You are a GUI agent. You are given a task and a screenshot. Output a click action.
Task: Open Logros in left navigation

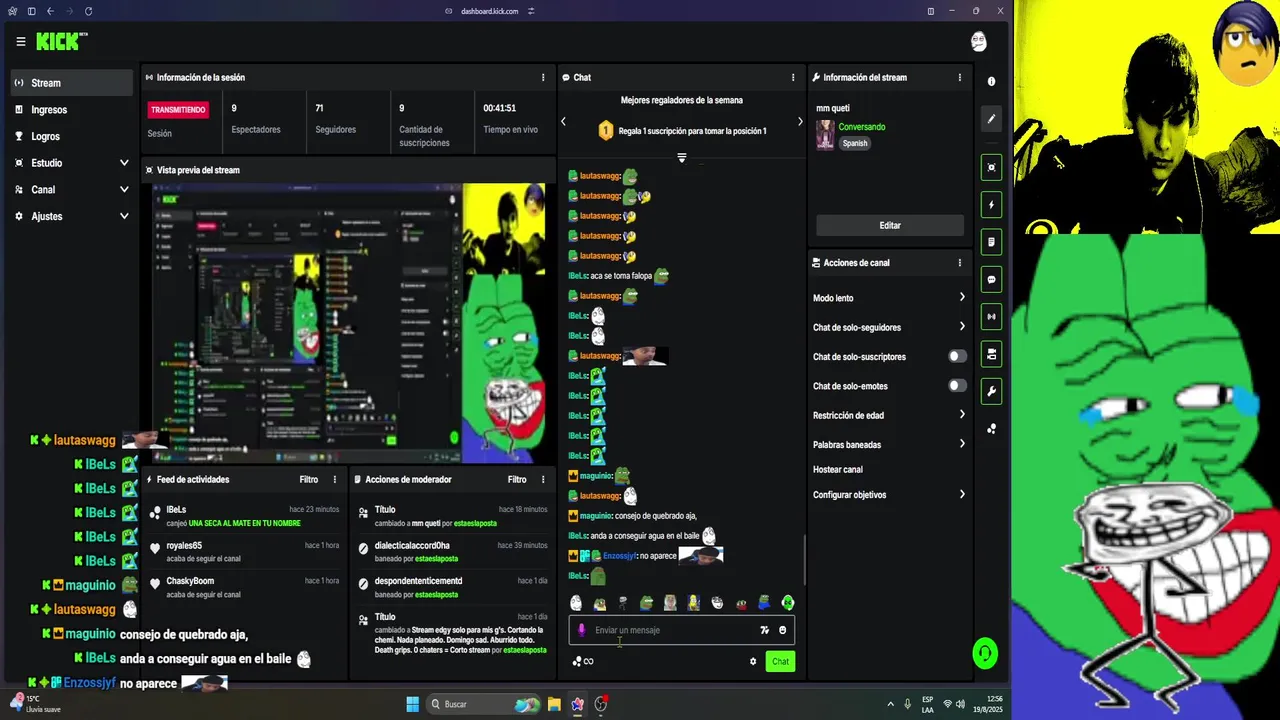[72, 136]
